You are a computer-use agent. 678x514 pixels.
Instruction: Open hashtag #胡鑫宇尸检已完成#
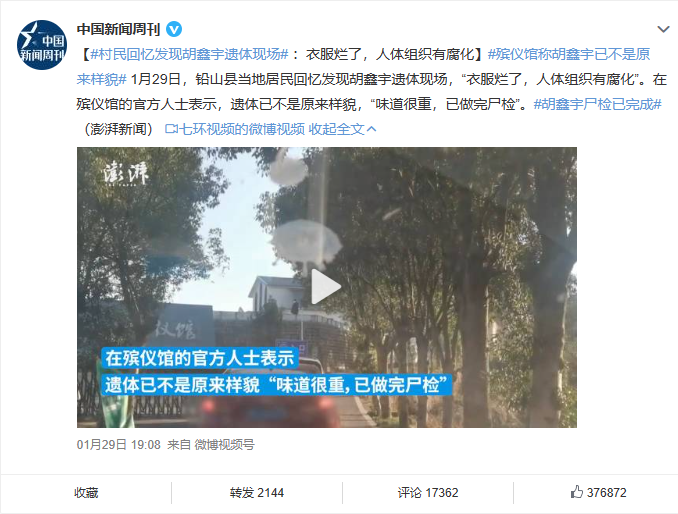coord(597,104)
